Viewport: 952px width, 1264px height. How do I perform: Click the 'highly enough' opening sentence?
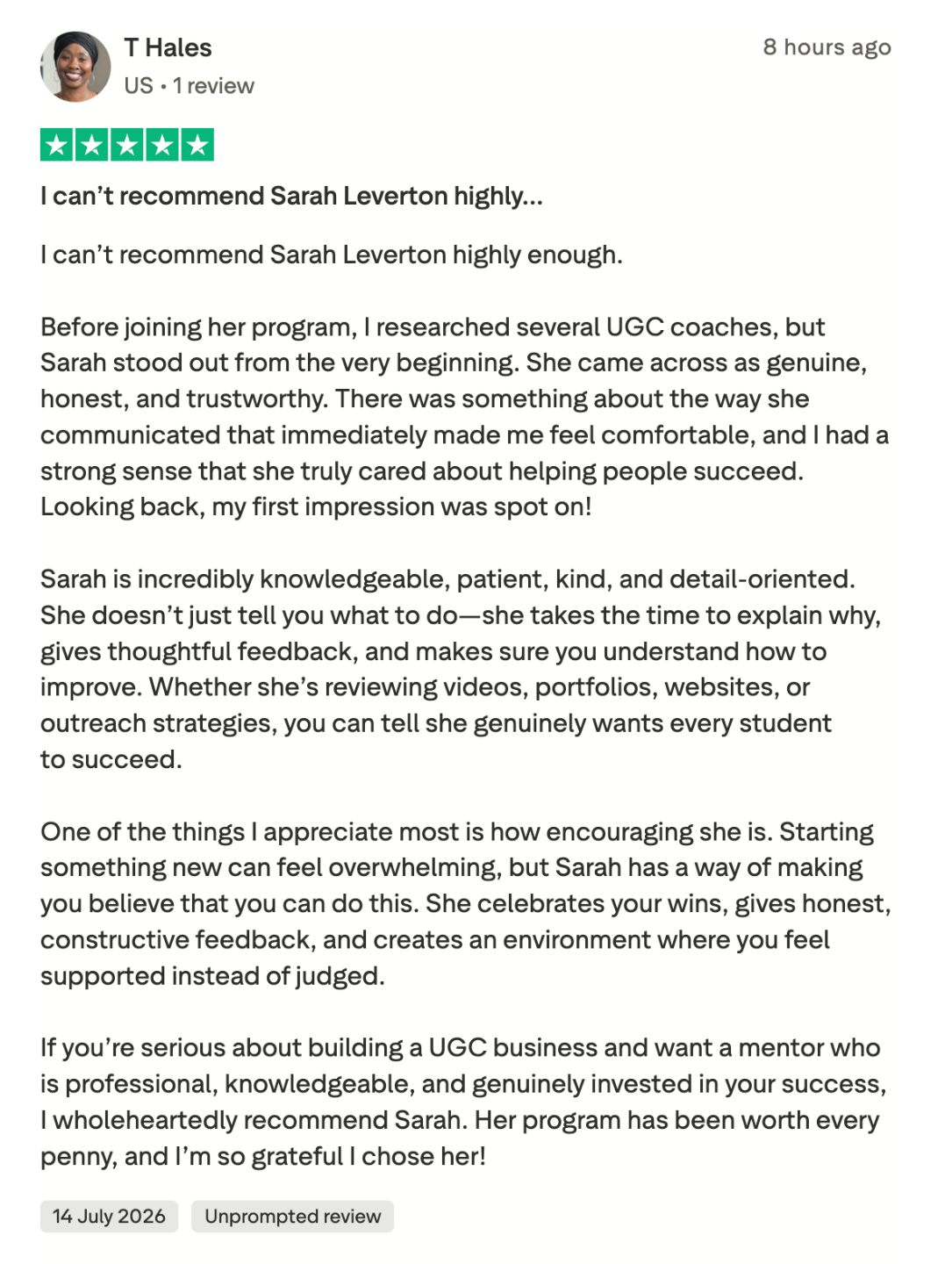(x=332, y=255)
